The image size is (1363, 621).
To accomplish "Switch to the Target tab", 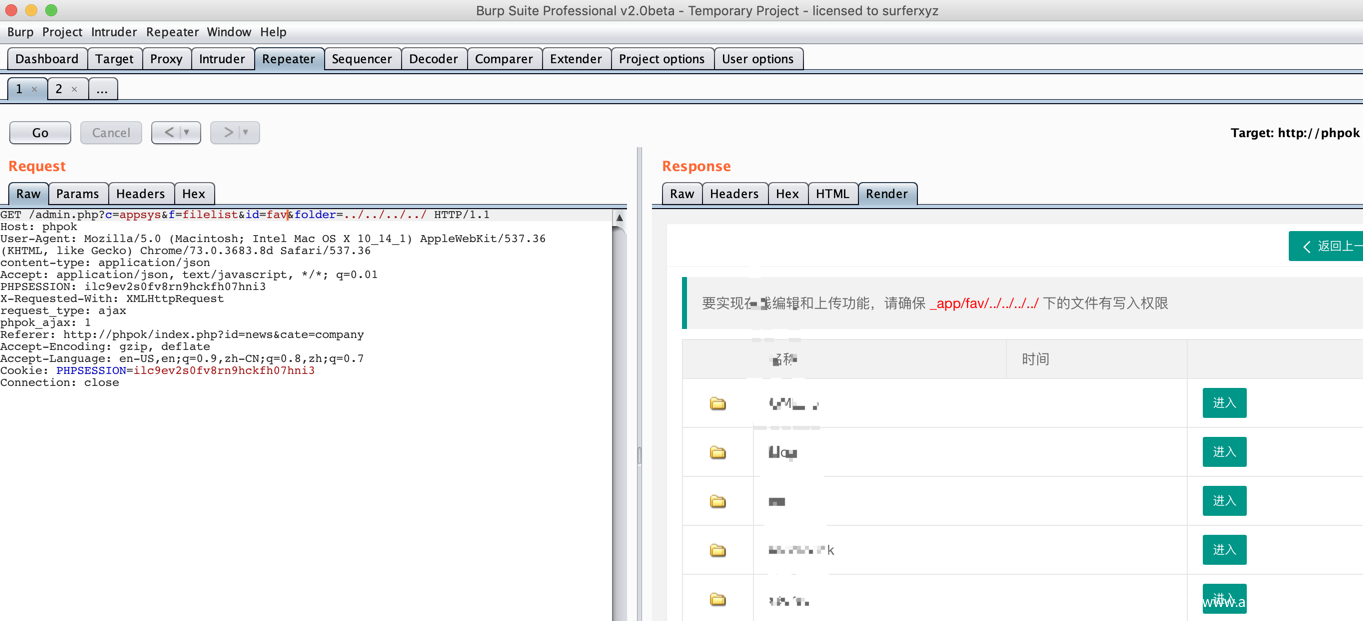I will tap(114, 59).
